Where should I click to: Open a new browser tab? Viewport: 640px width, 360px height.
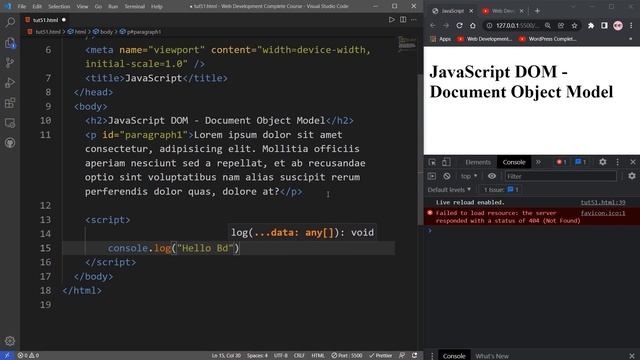coord(537,11)
